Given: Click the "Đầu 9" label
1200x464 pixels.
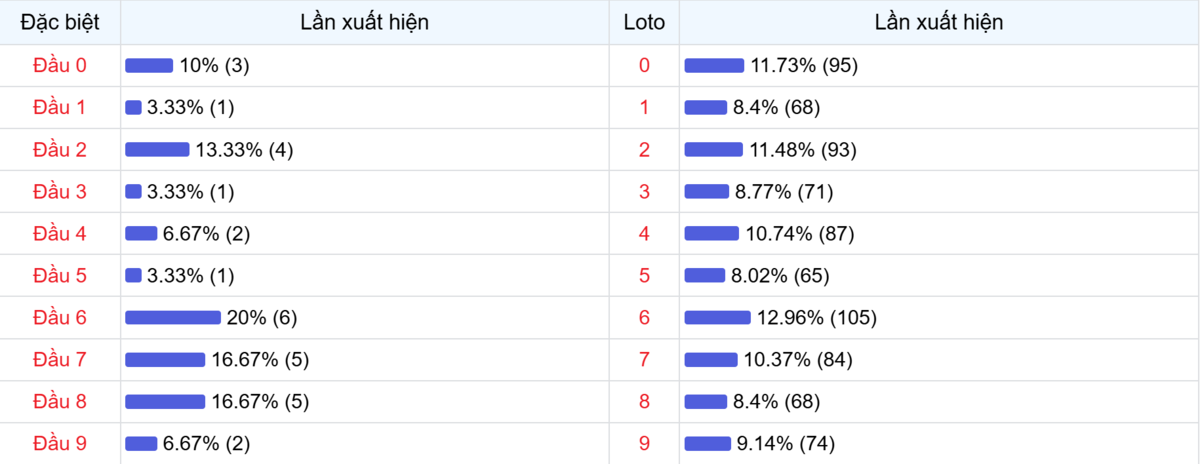Looking at the screenshot, I should point(60,443).
